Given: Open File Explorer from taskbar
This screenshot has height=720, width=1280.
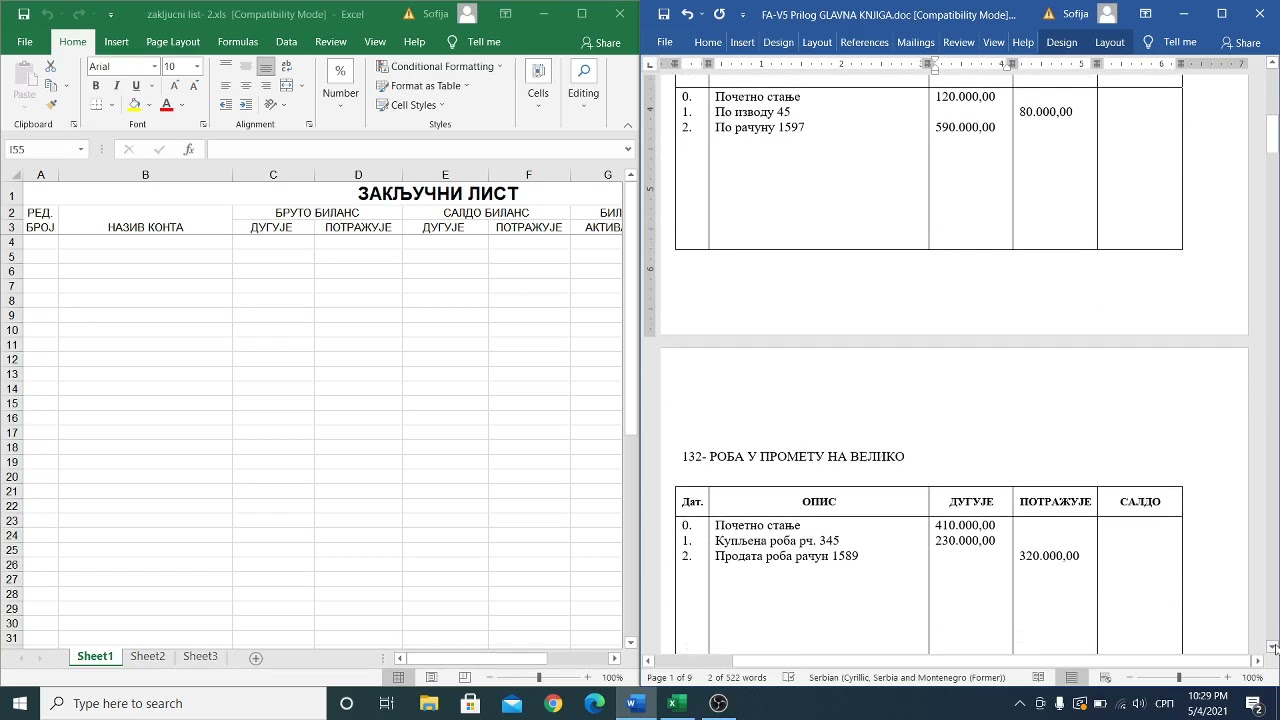Looking at the screenshot, I should (428, 703).
